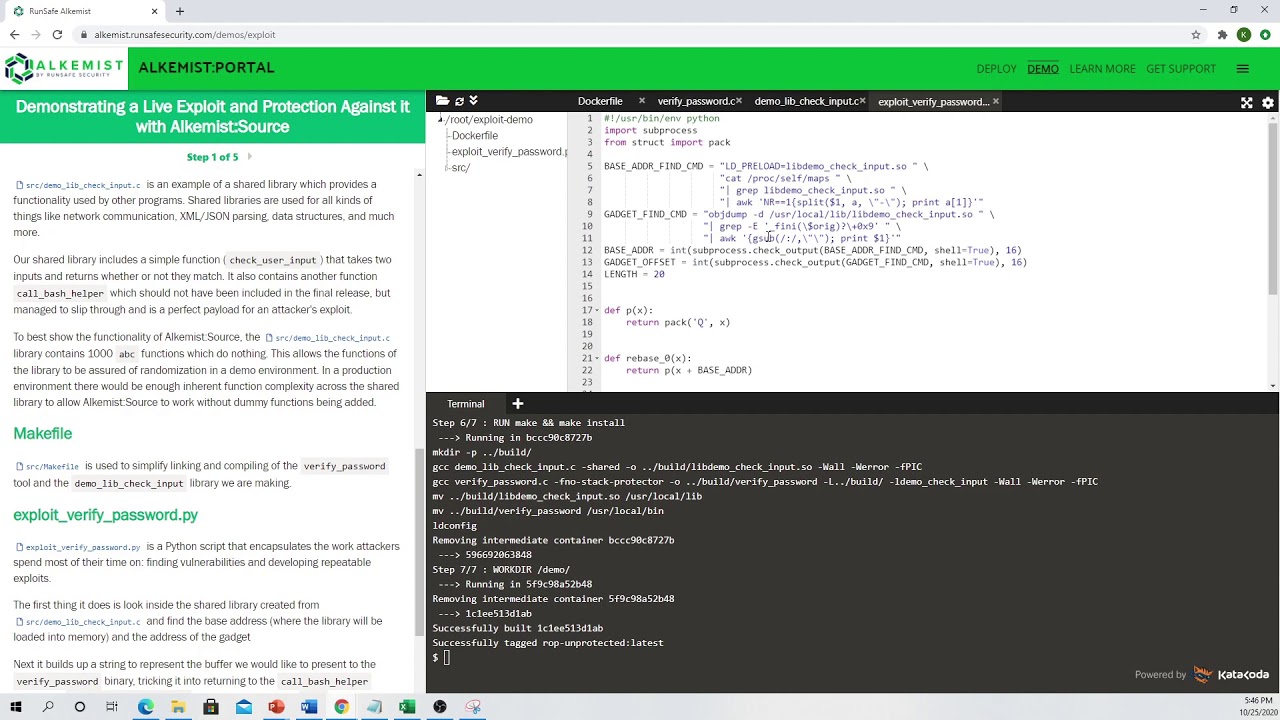Click exploit_verify_password.py heading
This screenshot has width=1280, height=720.
tap(105, 515)
